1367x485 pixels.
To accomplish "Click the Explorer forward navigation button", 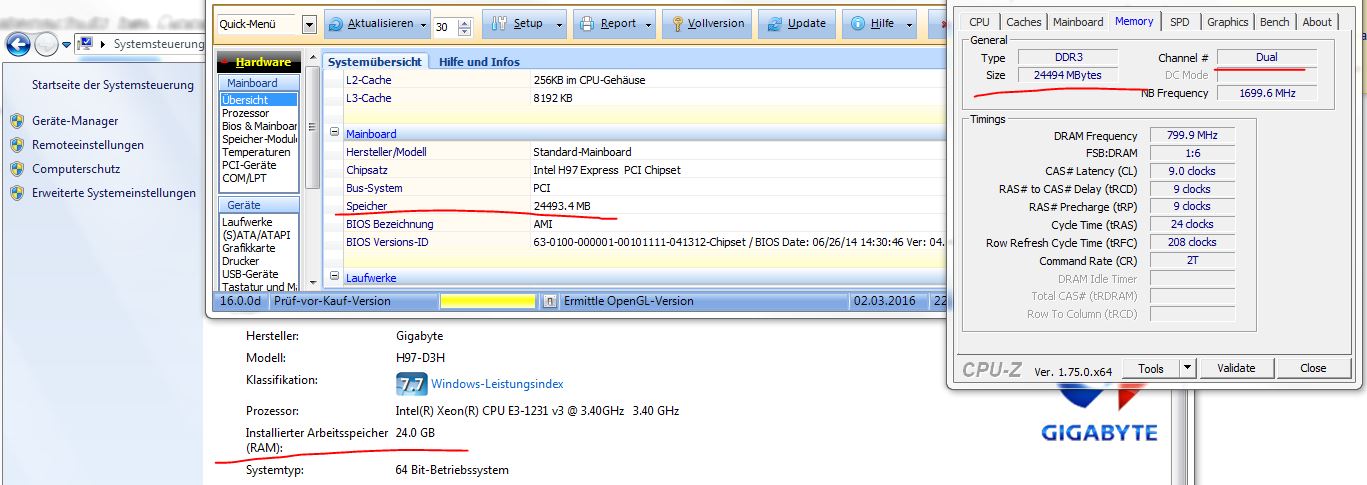I will tap(45, 44).
